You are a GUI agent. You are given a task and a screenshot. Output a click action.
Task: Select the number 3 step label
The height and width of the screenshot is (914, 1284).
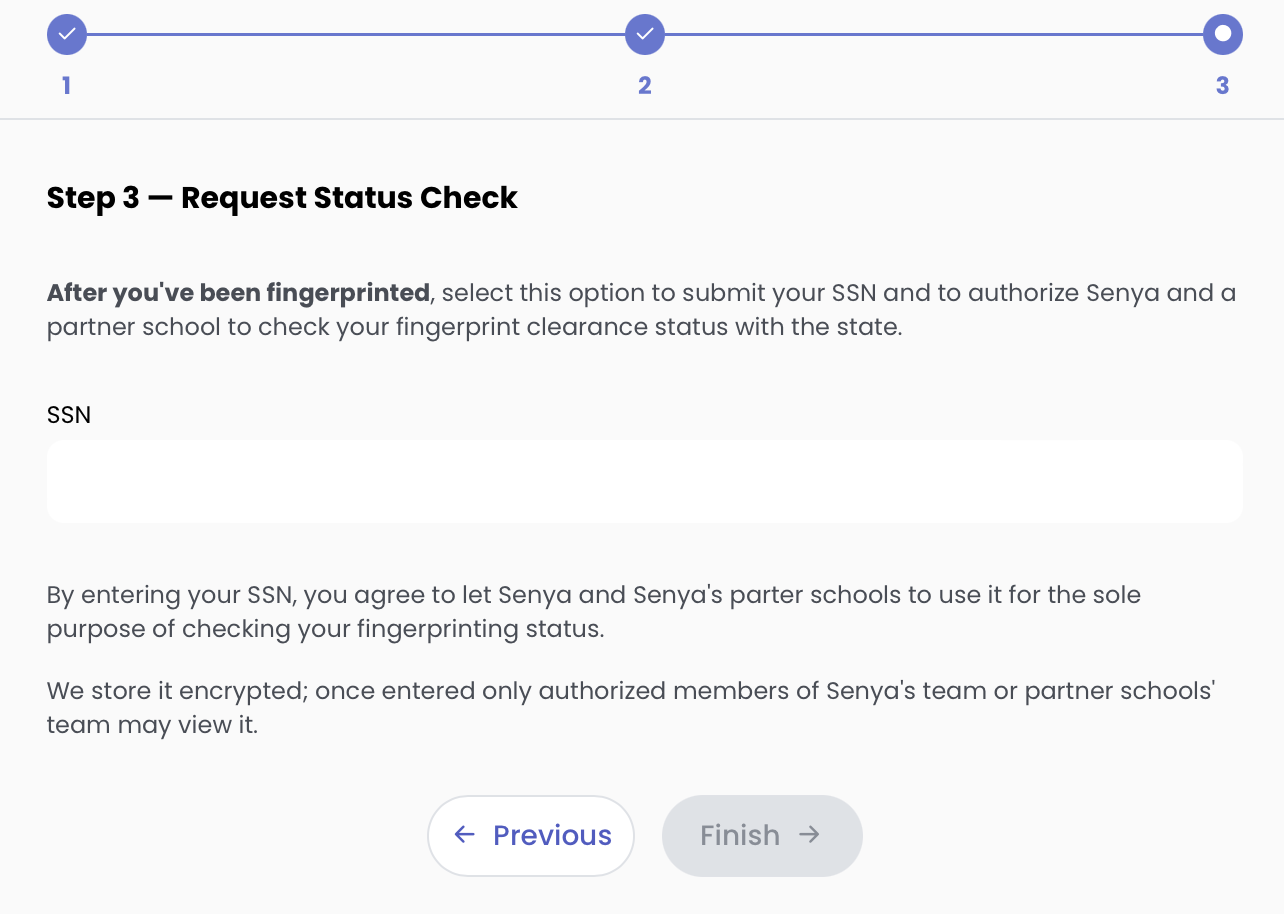1222,86
